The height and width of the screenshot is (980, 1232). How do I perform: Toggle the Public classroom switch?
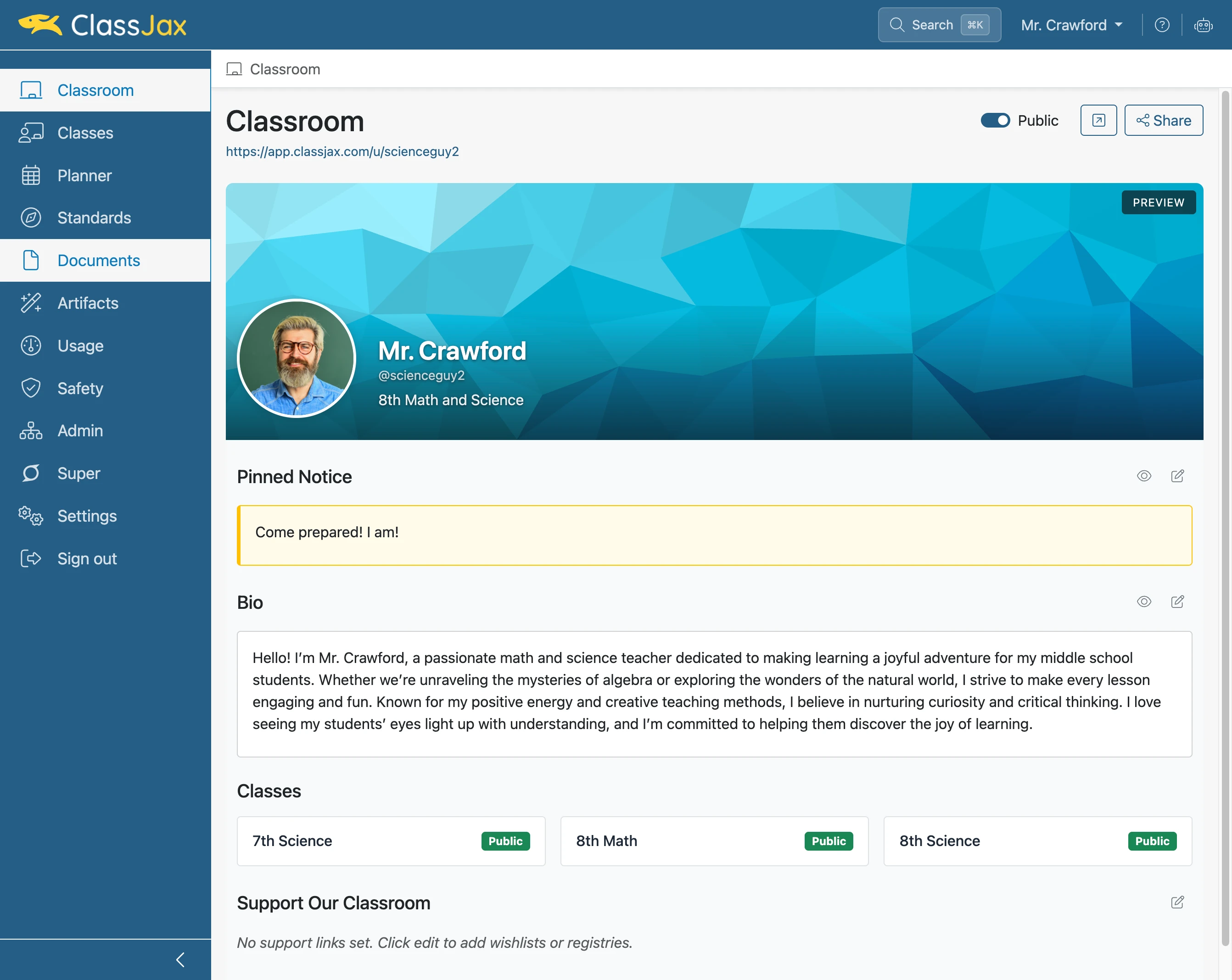pyautogui.click(x=995, y=121)
